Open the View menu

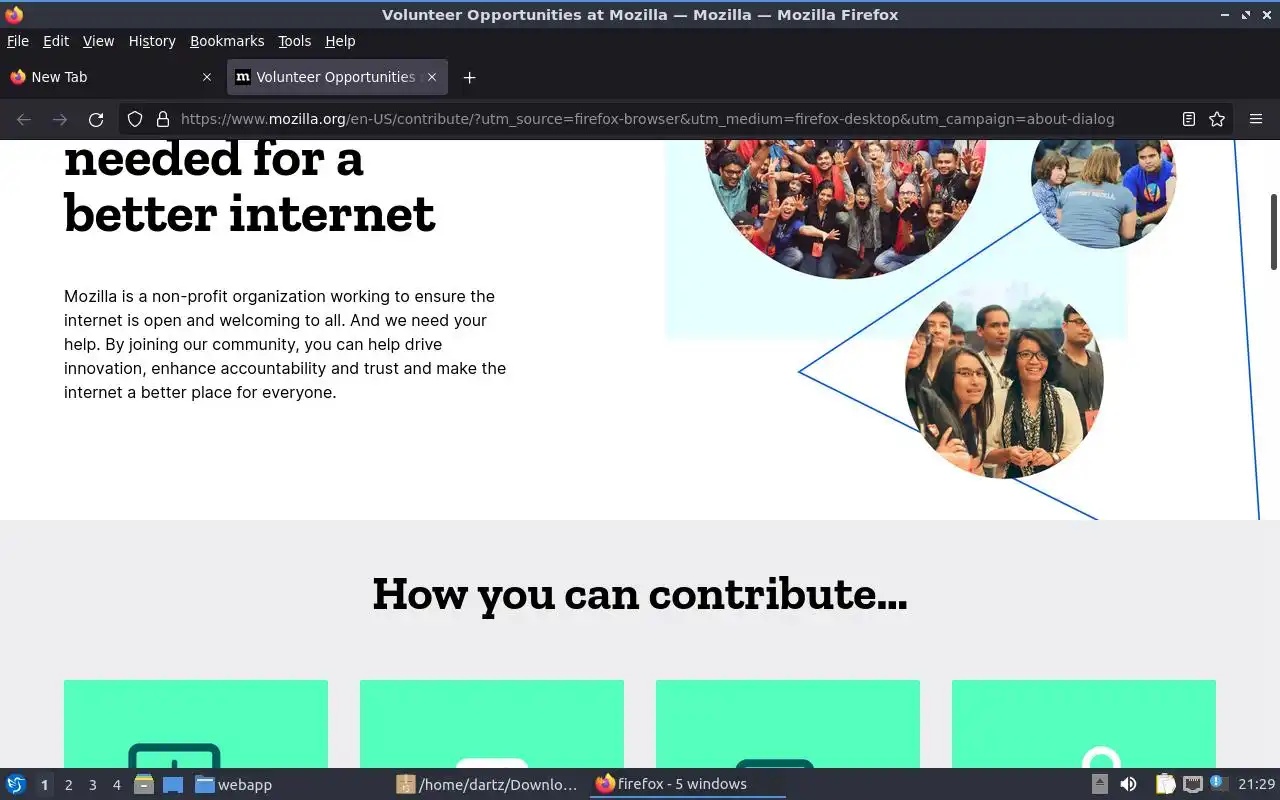point(98,41)
